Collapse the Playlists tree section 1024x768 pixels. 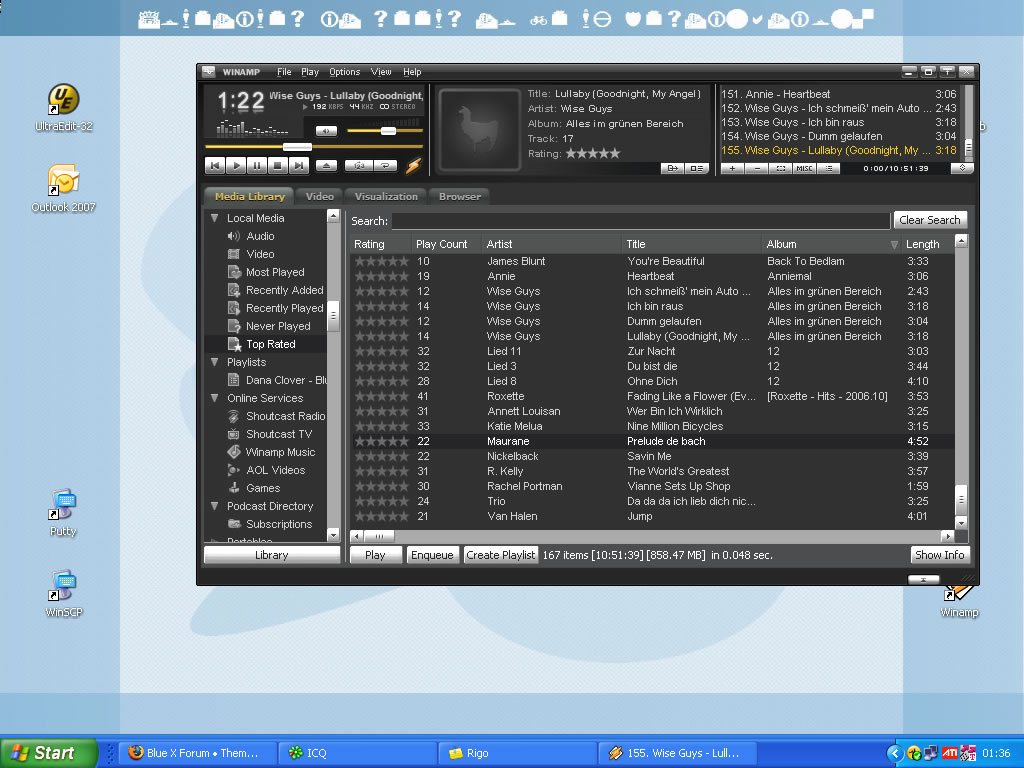(x=214, y=362)
